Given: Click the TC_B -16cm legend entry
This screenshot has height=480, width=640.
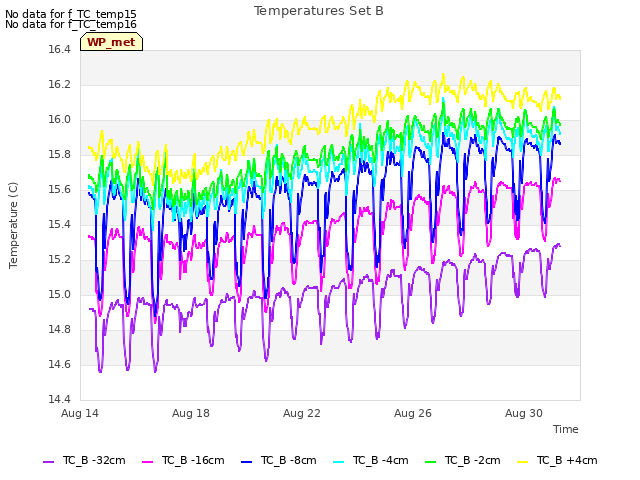Looking at the screenshot, I should pyautogui.click(x=183, y=461).
